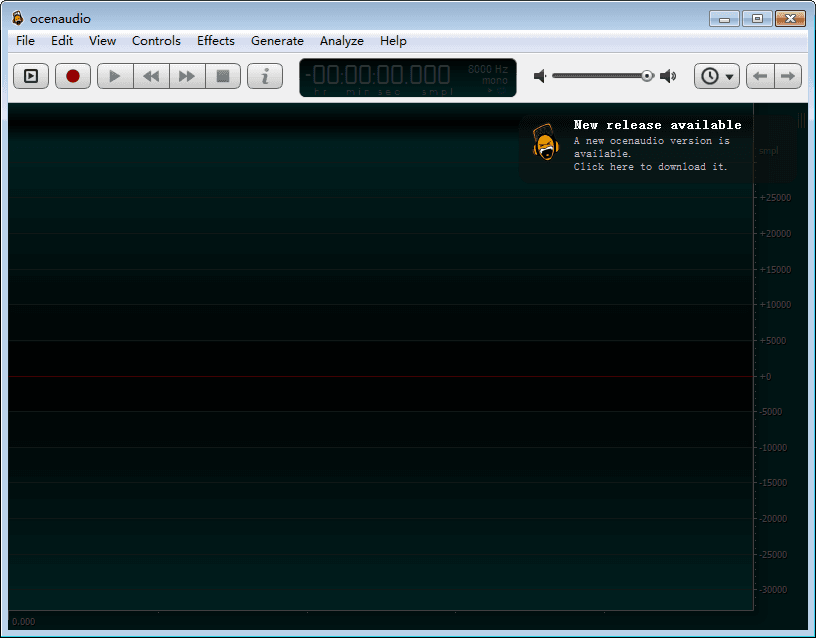Open file info with the 'i' icon
Image resolution: width=816 pixels, height=638 pixels.
coord(265,76)
